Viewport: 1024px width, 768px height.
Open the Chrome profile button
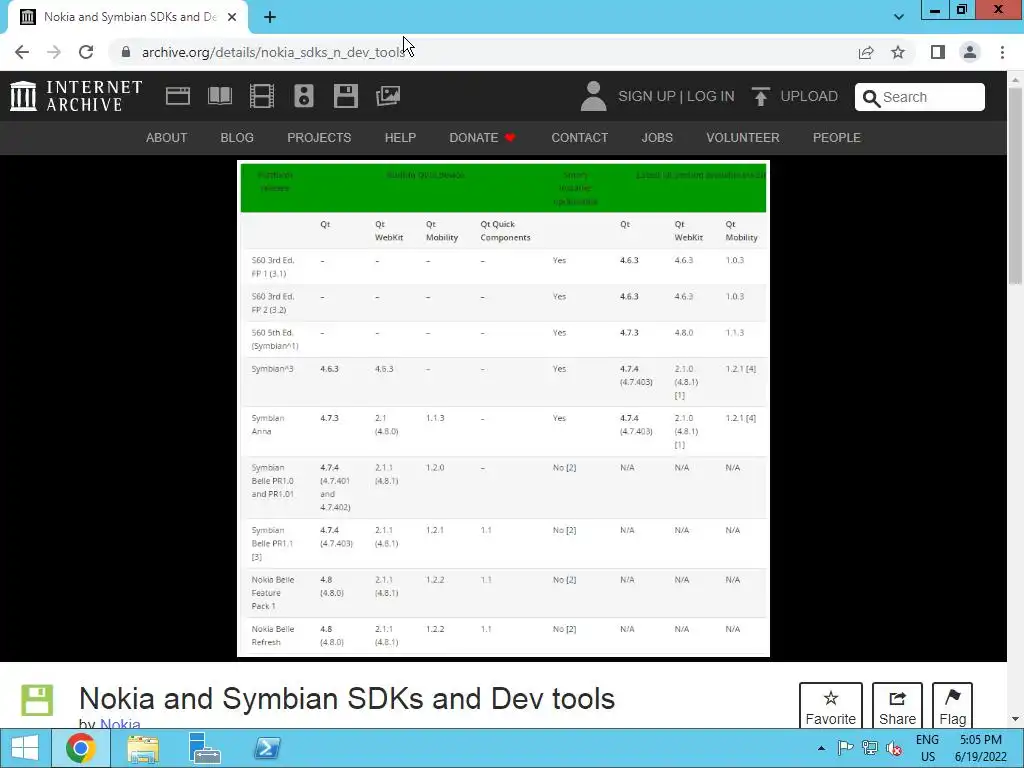(970, 52)
